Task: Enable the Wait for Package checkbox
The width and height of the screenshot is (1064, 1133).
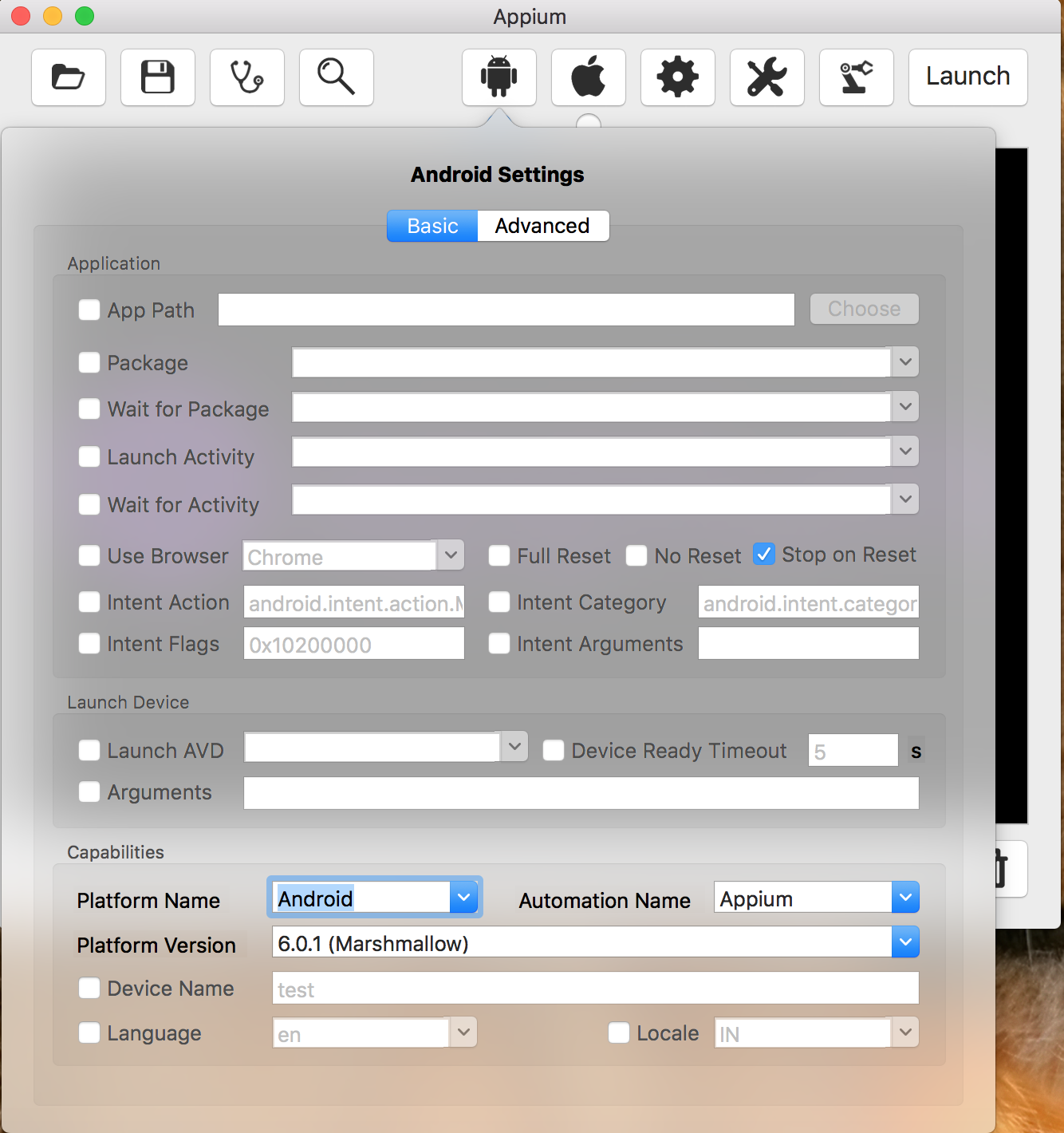Action: (x=89, y=409)
